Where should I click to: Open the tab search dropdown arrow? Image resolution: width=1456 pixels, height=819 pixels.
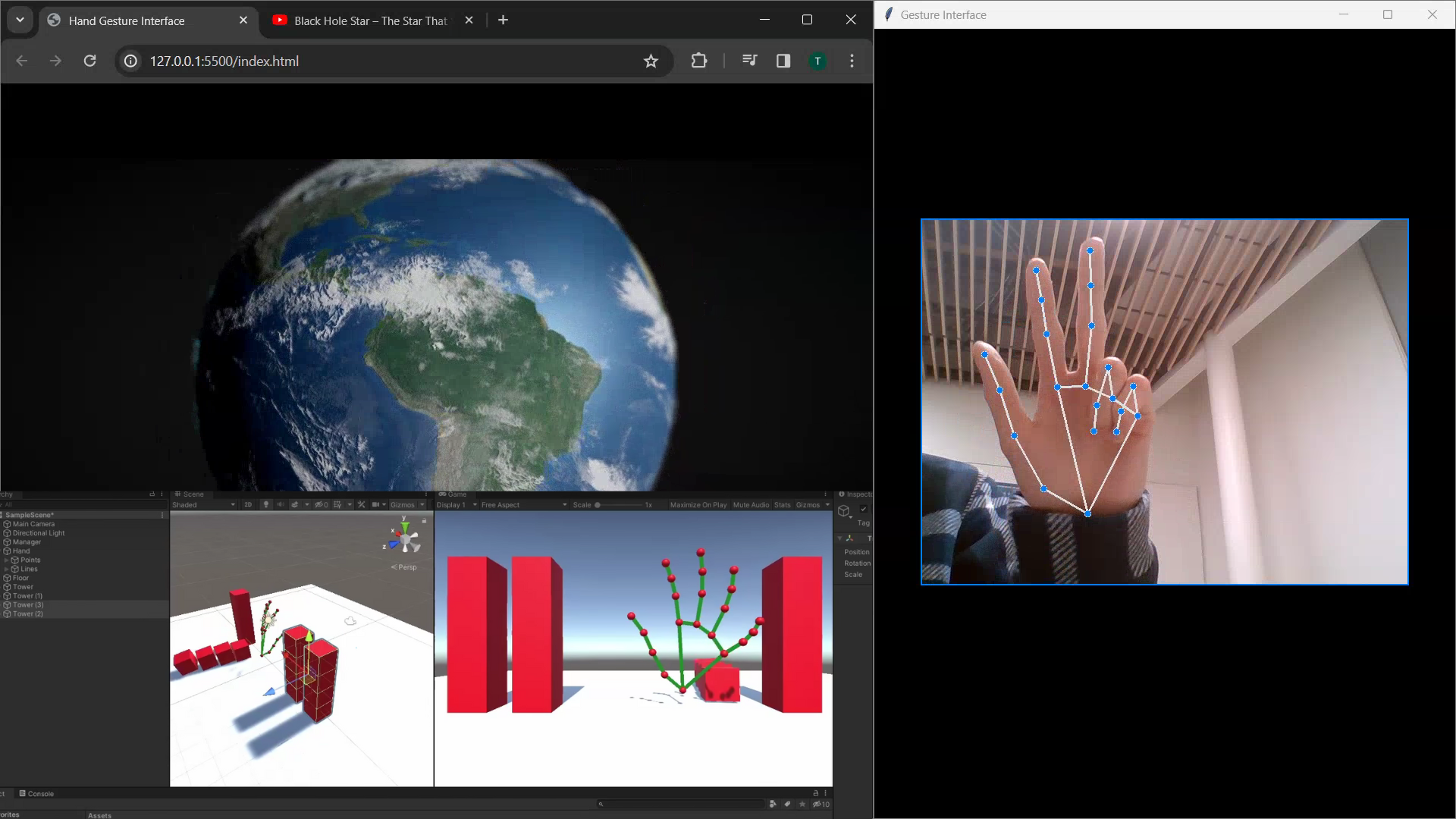click(x=20, y=20)
